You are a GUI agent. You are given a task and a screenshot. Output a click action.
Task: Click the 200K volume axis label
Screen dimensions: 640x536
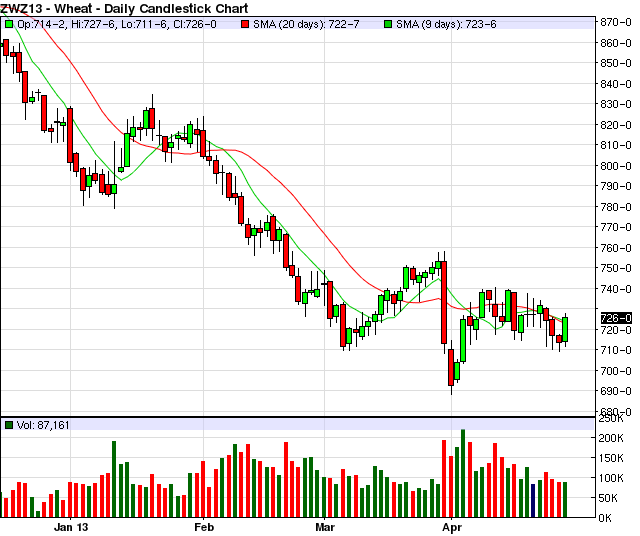(x=611, y=438)
